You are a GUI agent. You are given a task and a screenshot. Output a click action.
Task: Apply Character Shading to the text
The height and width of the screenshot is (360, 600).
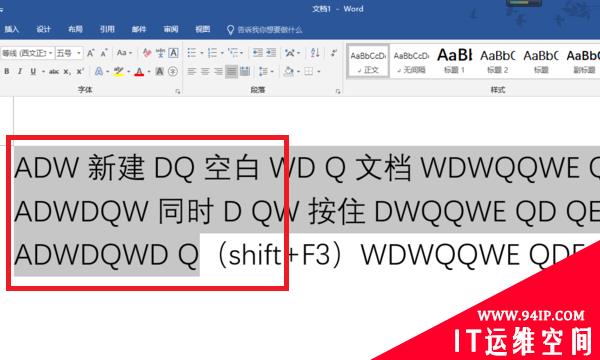(160, 72)
